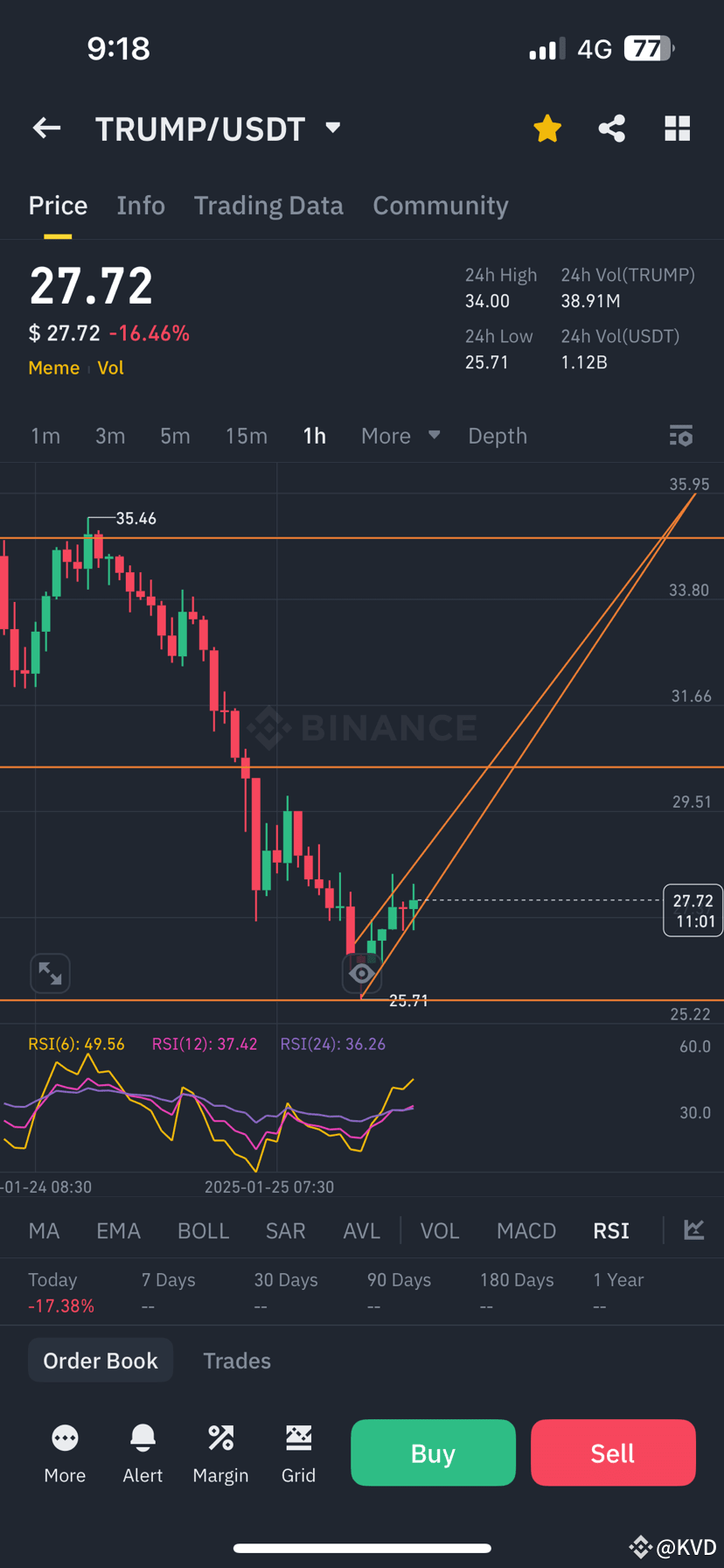Select the 3m timeframe
The height and width of the screenshot is (1568, 724).
tap(110, 436)
